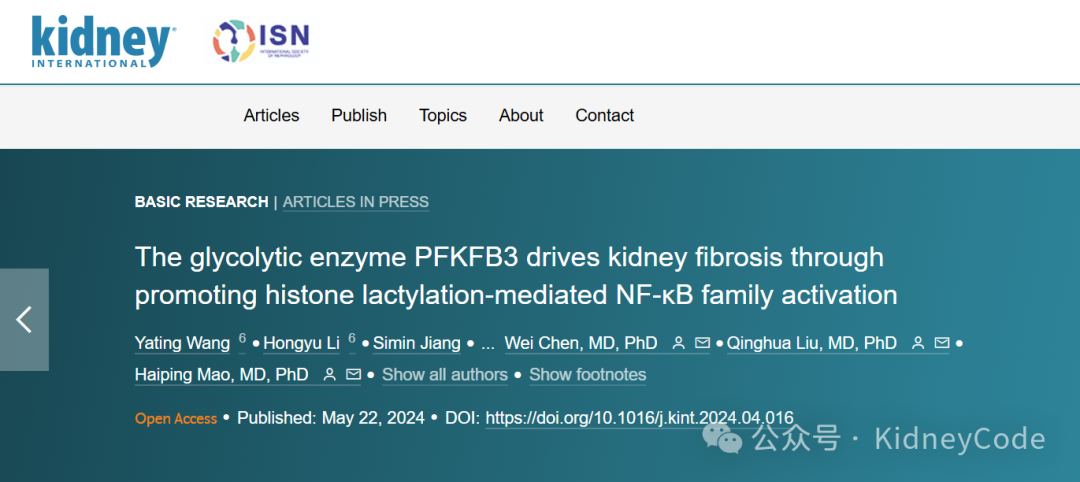Go to the Contact page
Screen dimensions: 1080x482
605,116
